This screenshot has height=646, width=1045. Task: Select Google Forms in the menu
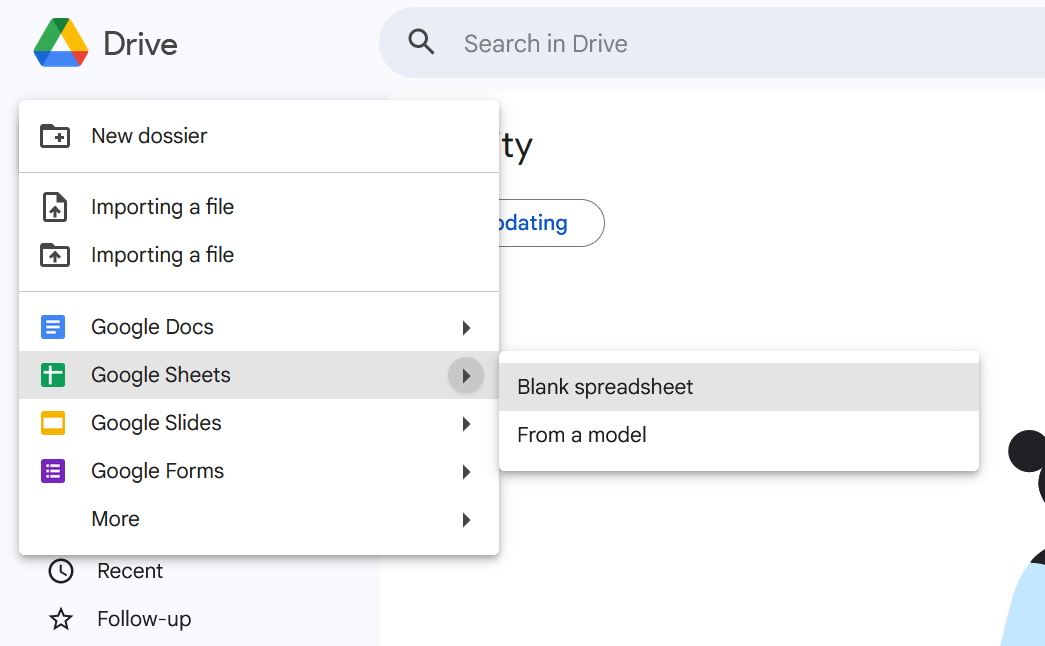[259, 471]
